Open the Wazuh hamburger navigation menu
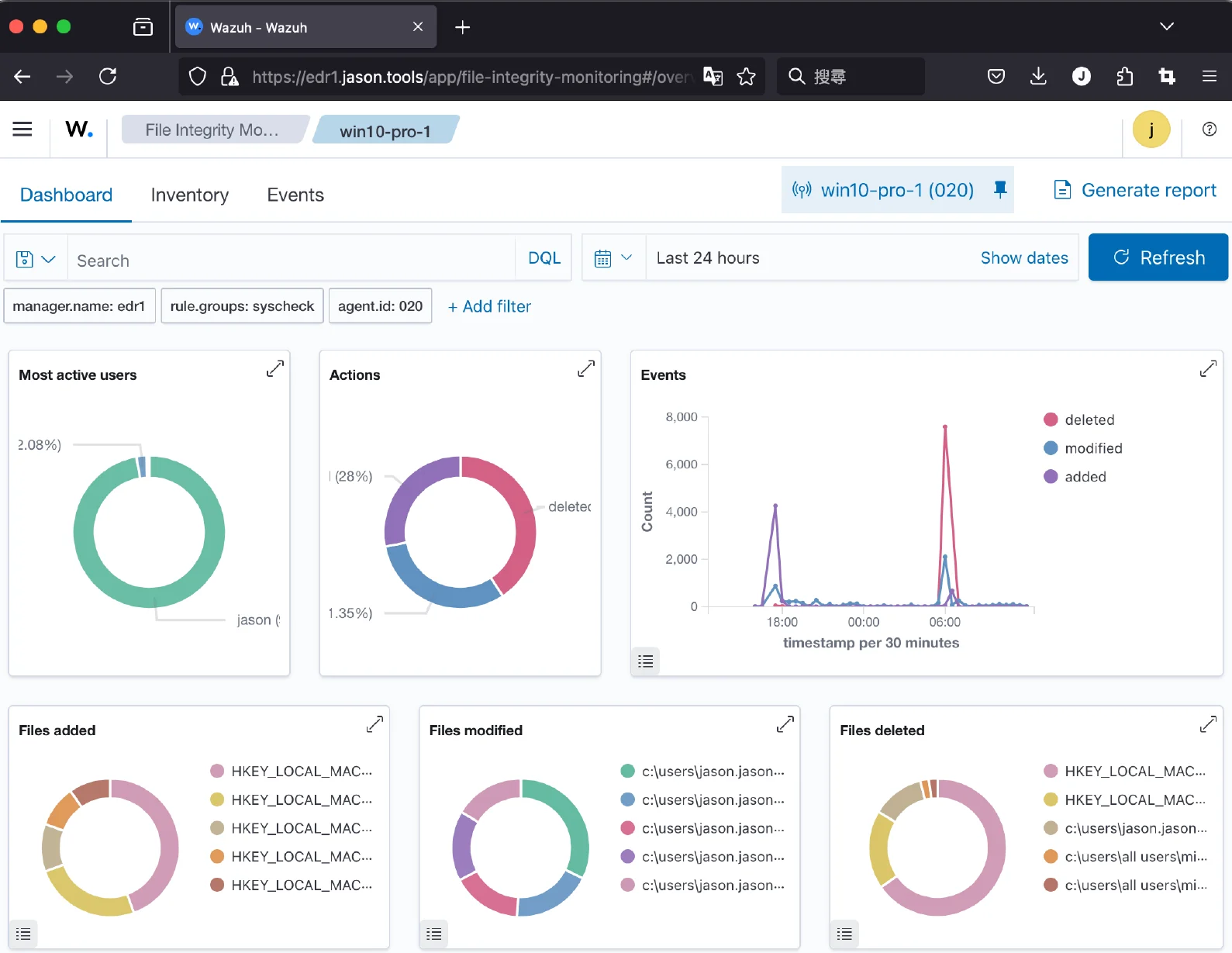This screenshot has width=1232, height=953. click(22, 129)
